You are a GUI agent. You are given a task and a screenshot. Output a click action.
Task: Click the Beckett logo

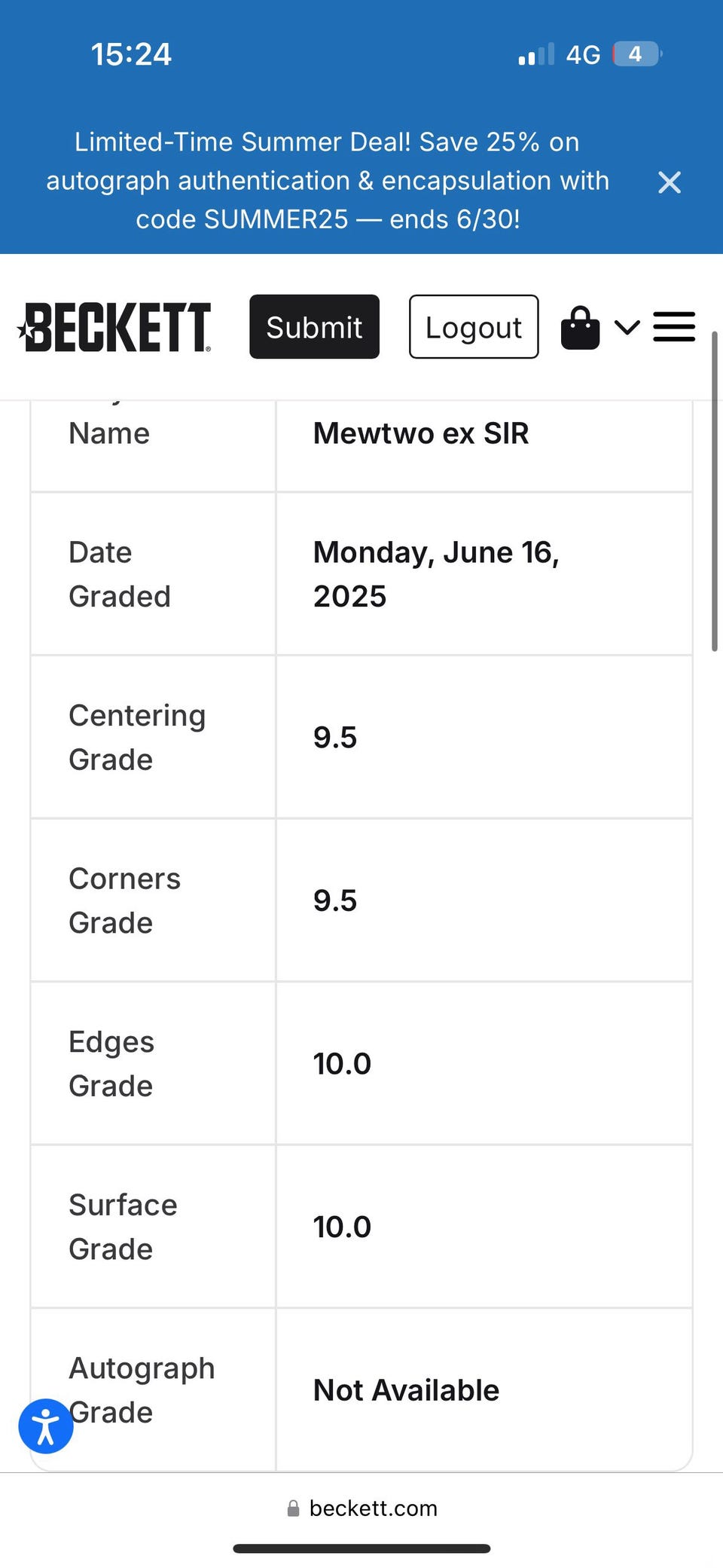point(114,327)
